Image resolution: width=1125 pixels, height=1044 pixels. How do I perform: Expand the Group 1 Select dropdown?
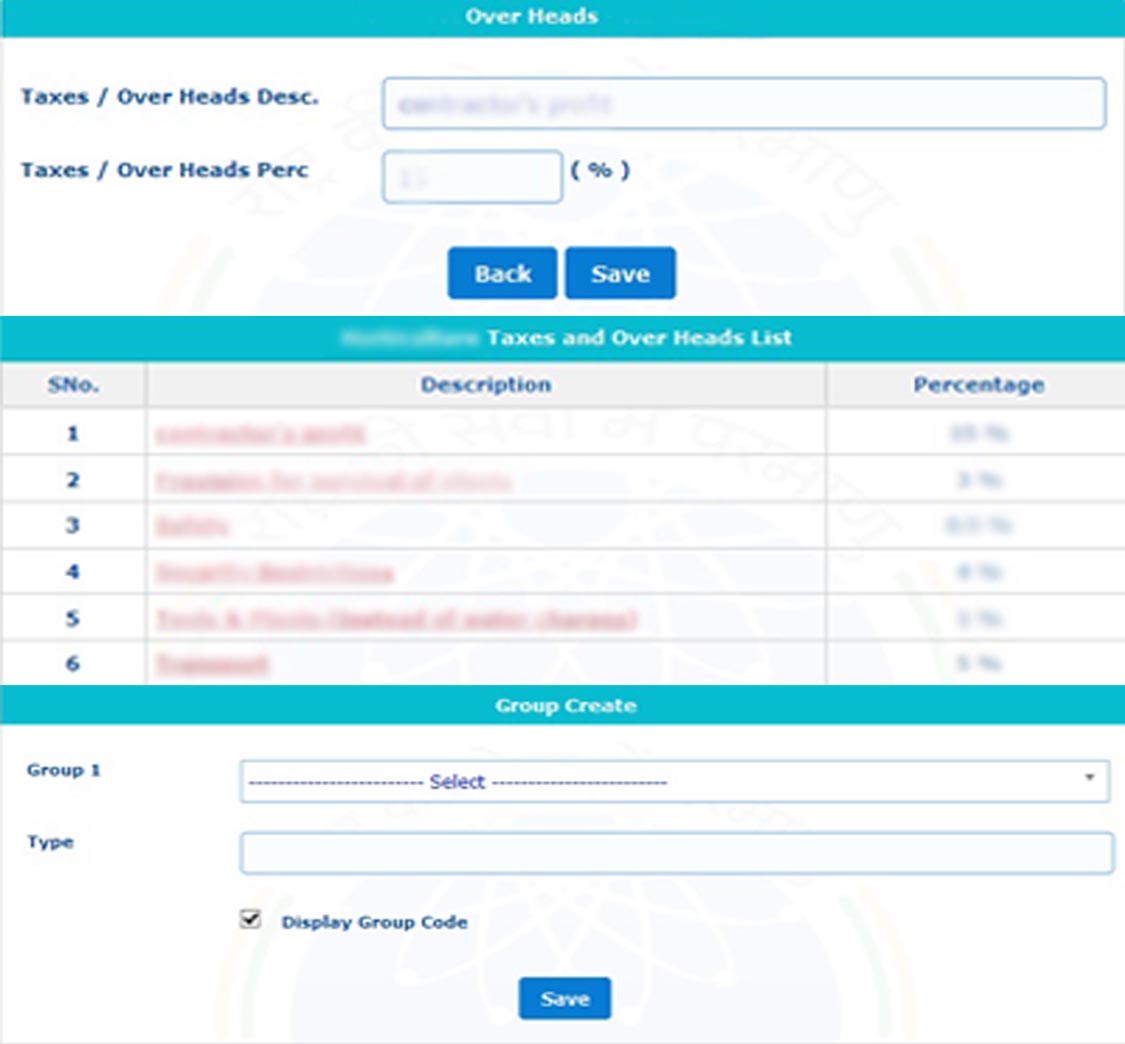click(674, 781)
